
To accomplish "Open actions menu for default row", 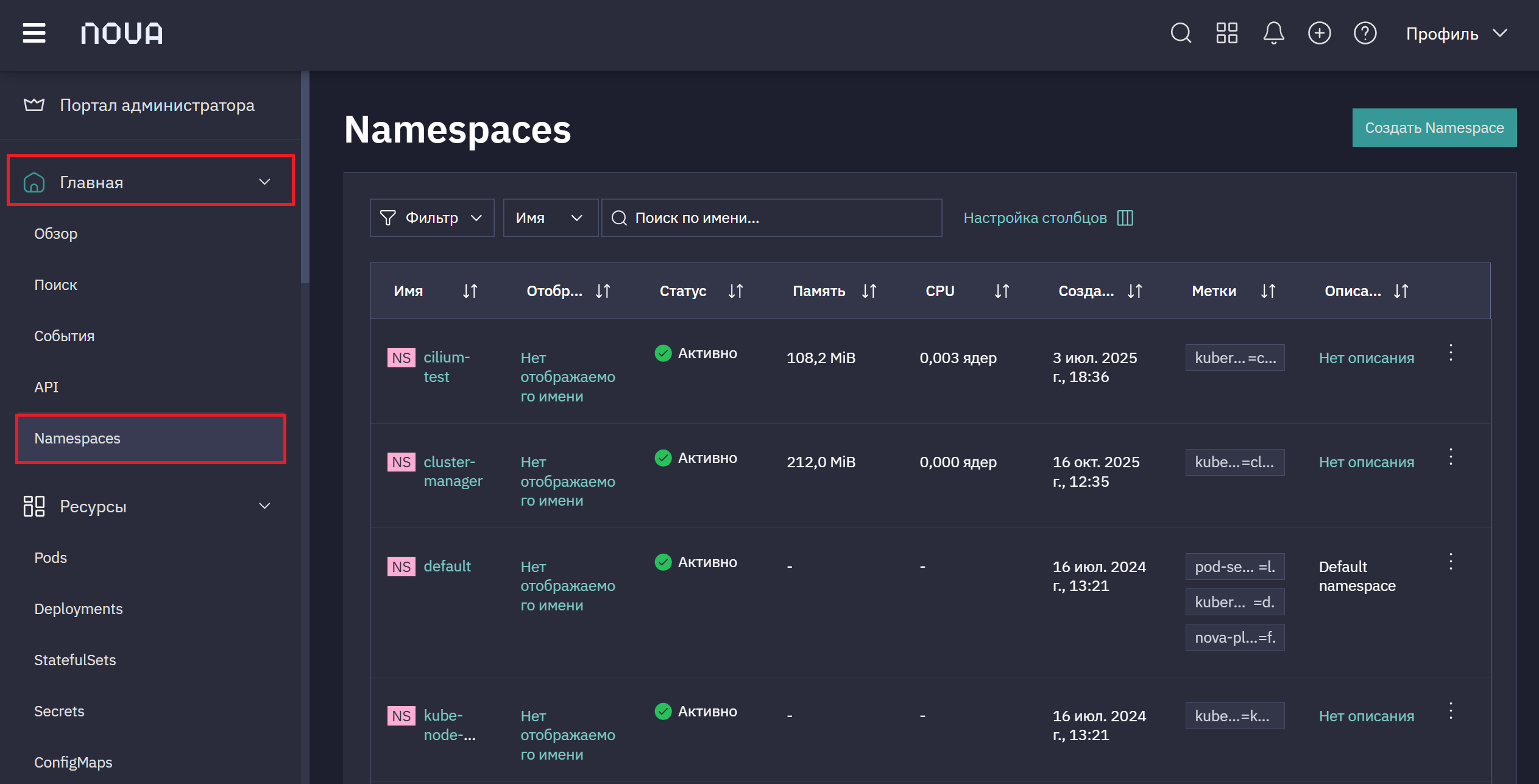I will tap(1451, 562).
